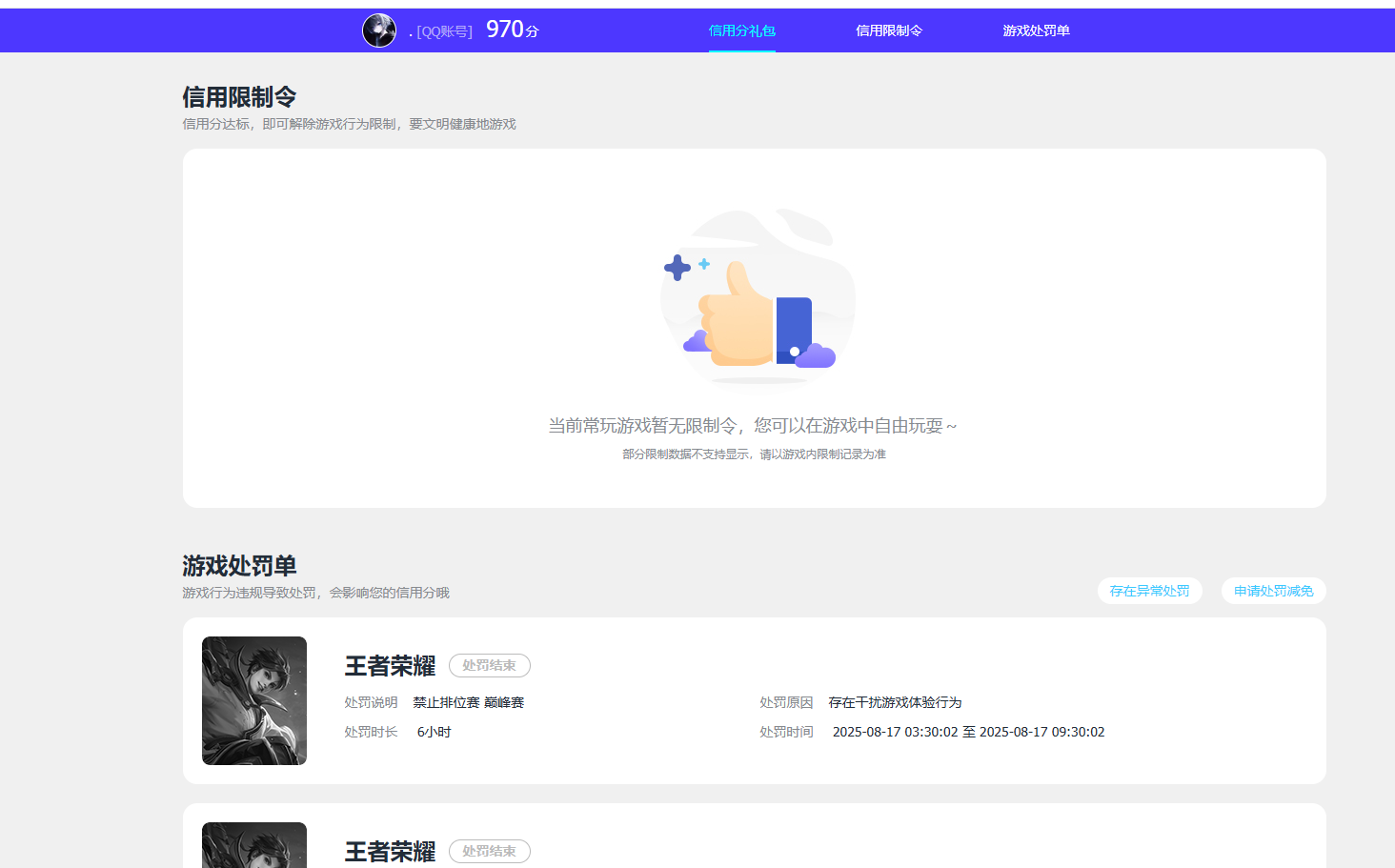1395x868 pixels.
Task: Click the 游戏处罚单 section heading
Action: coord(239,566)
